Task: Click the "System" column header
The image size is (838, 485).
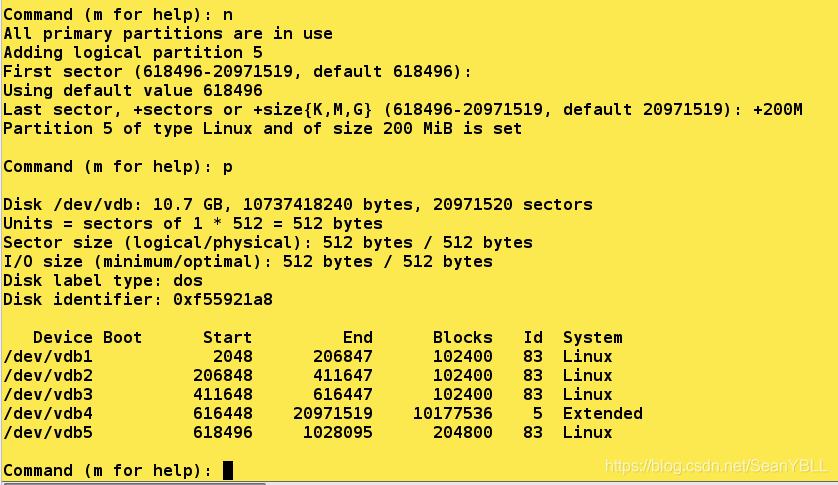Action: click(593, 337)
